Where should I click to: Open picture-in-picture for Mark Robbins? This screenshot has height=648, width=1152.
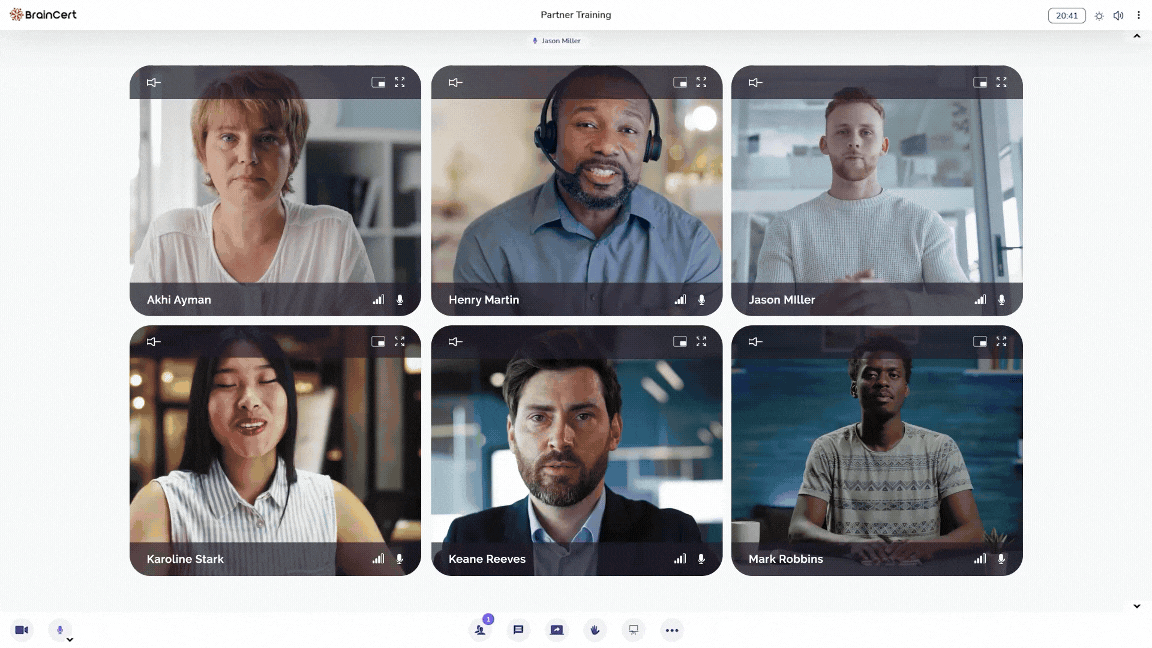coord(980,342)
